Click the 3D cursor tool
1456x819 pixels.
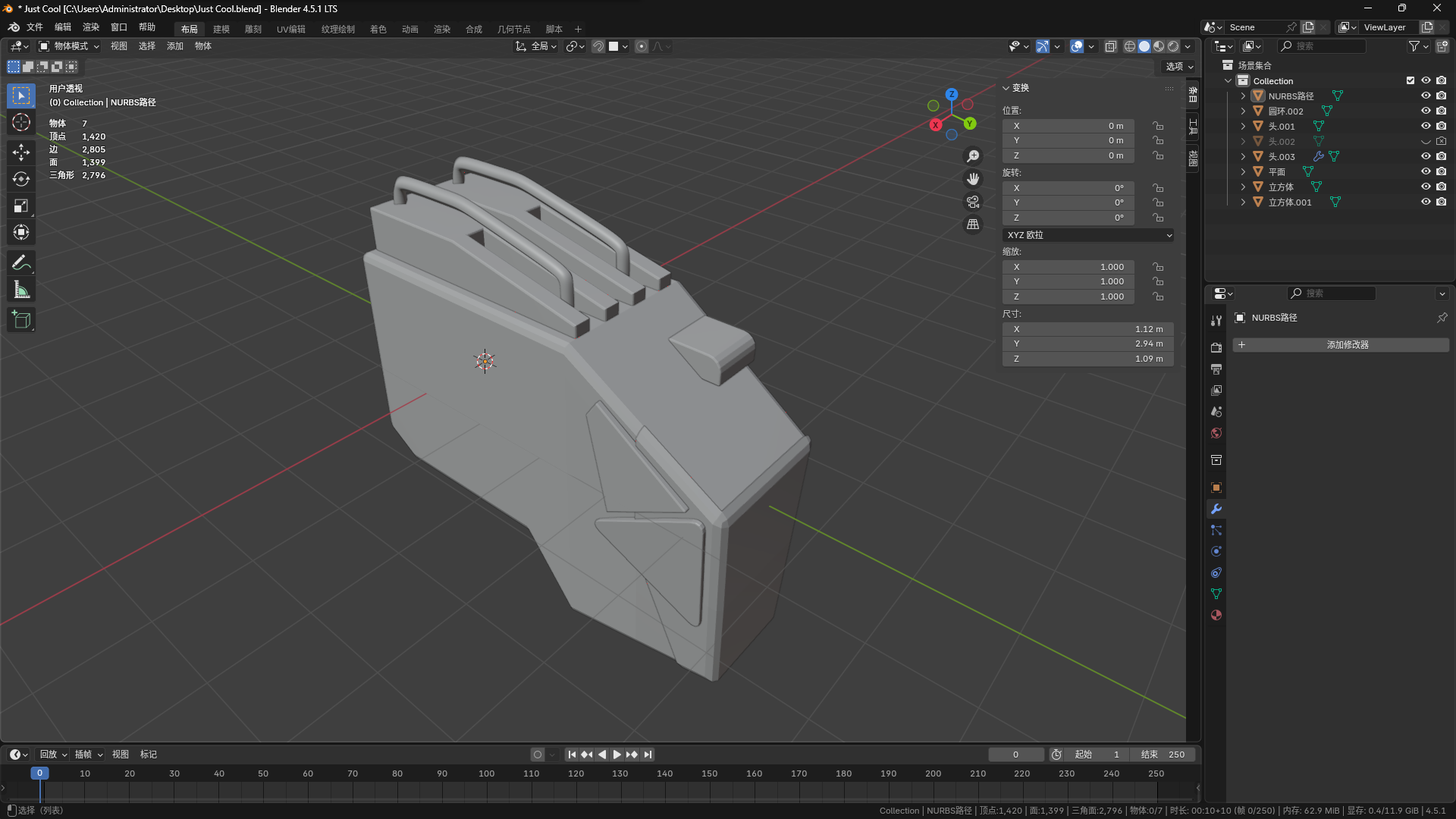21,122
